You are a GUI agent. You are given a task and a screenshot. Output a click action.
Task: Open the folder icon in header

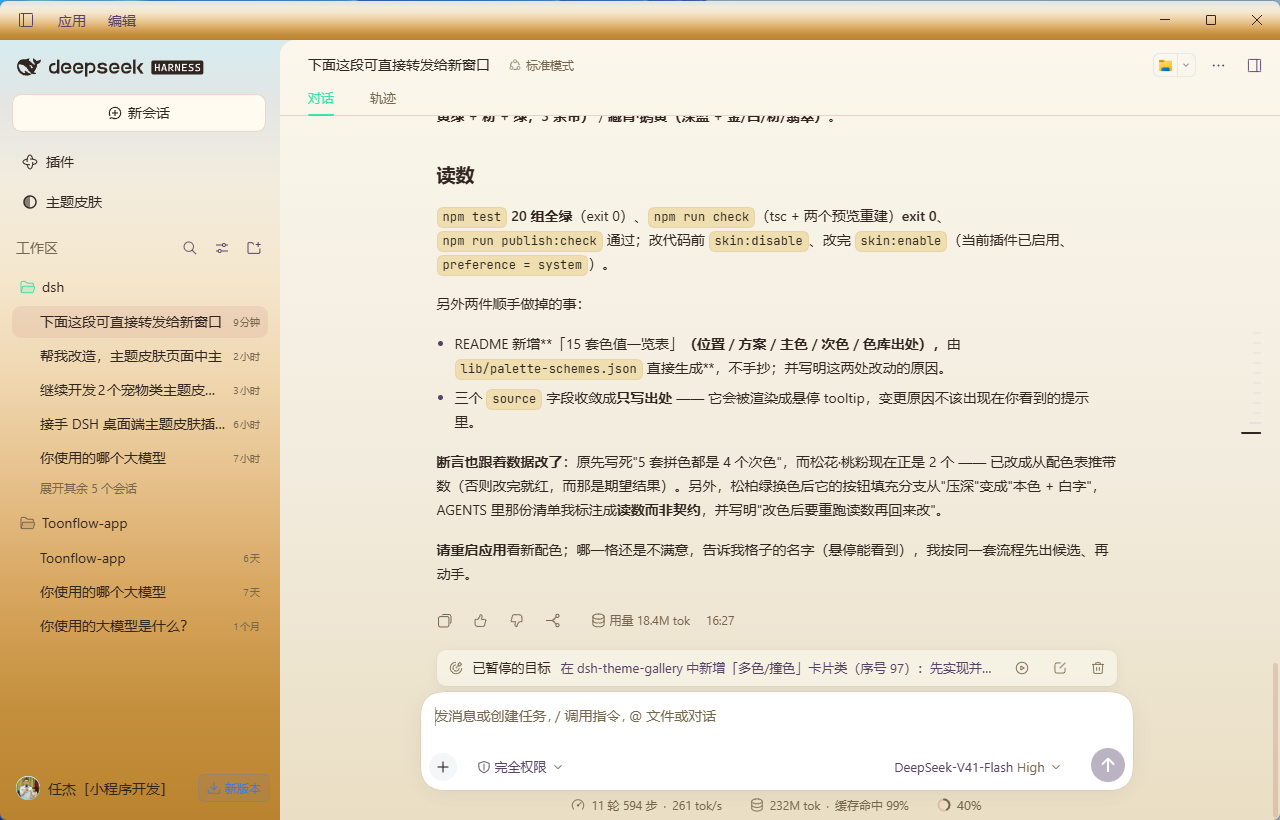(x=1165, y=65)
